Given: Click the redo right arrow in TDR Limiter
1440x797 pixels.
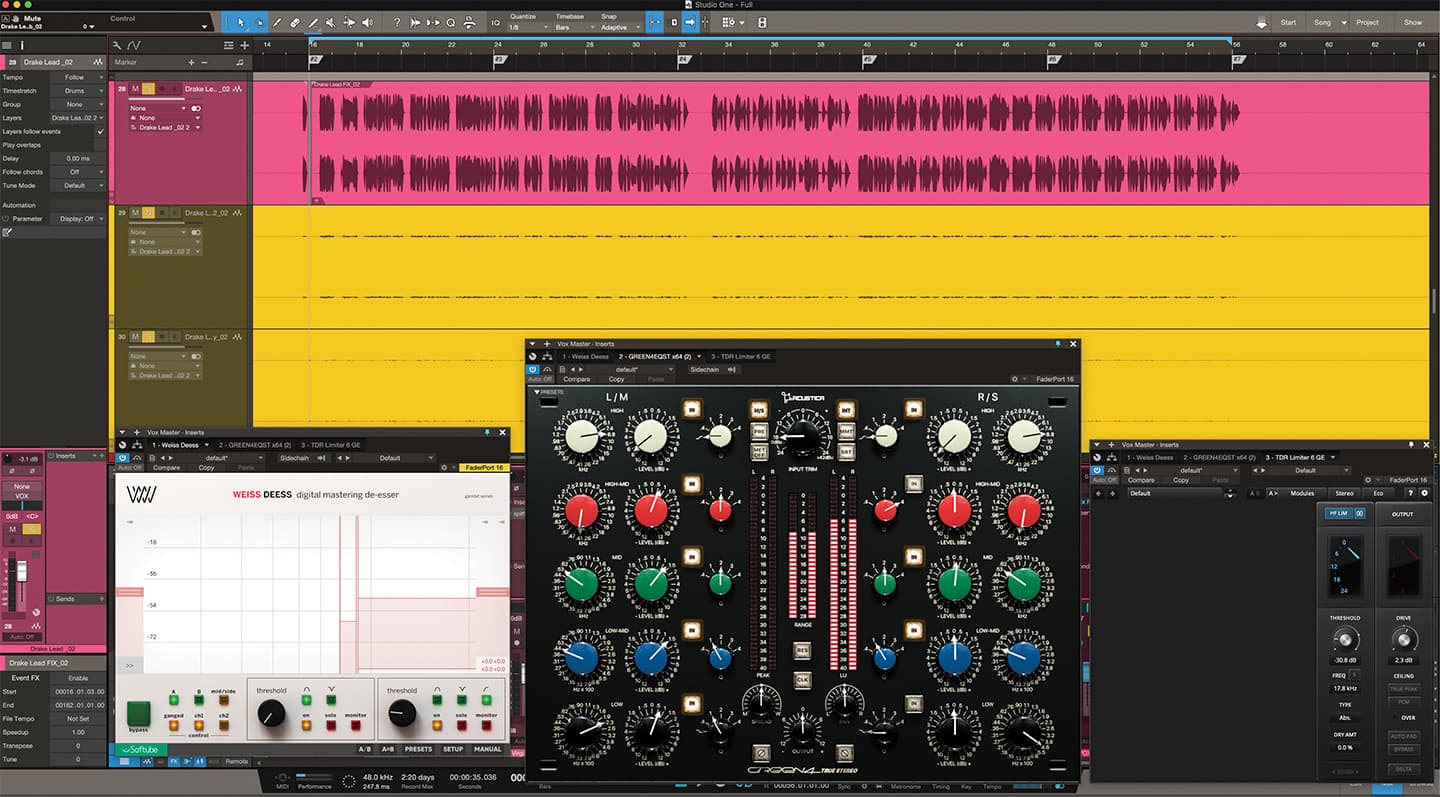Looking at the screenshot, I should click(1112, 493).
